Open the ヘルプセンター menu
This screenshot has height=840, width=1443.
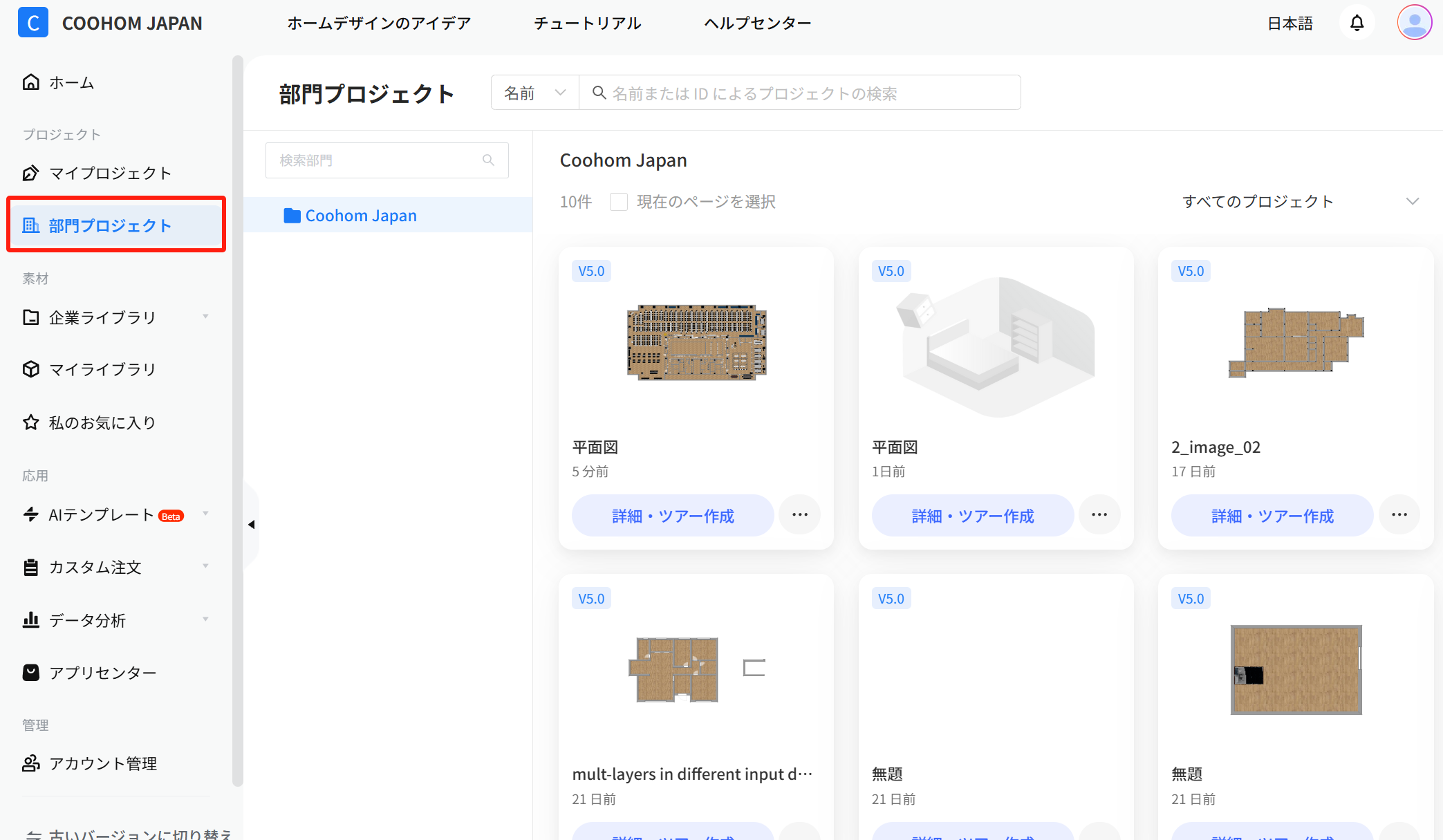tap(758, 24)
